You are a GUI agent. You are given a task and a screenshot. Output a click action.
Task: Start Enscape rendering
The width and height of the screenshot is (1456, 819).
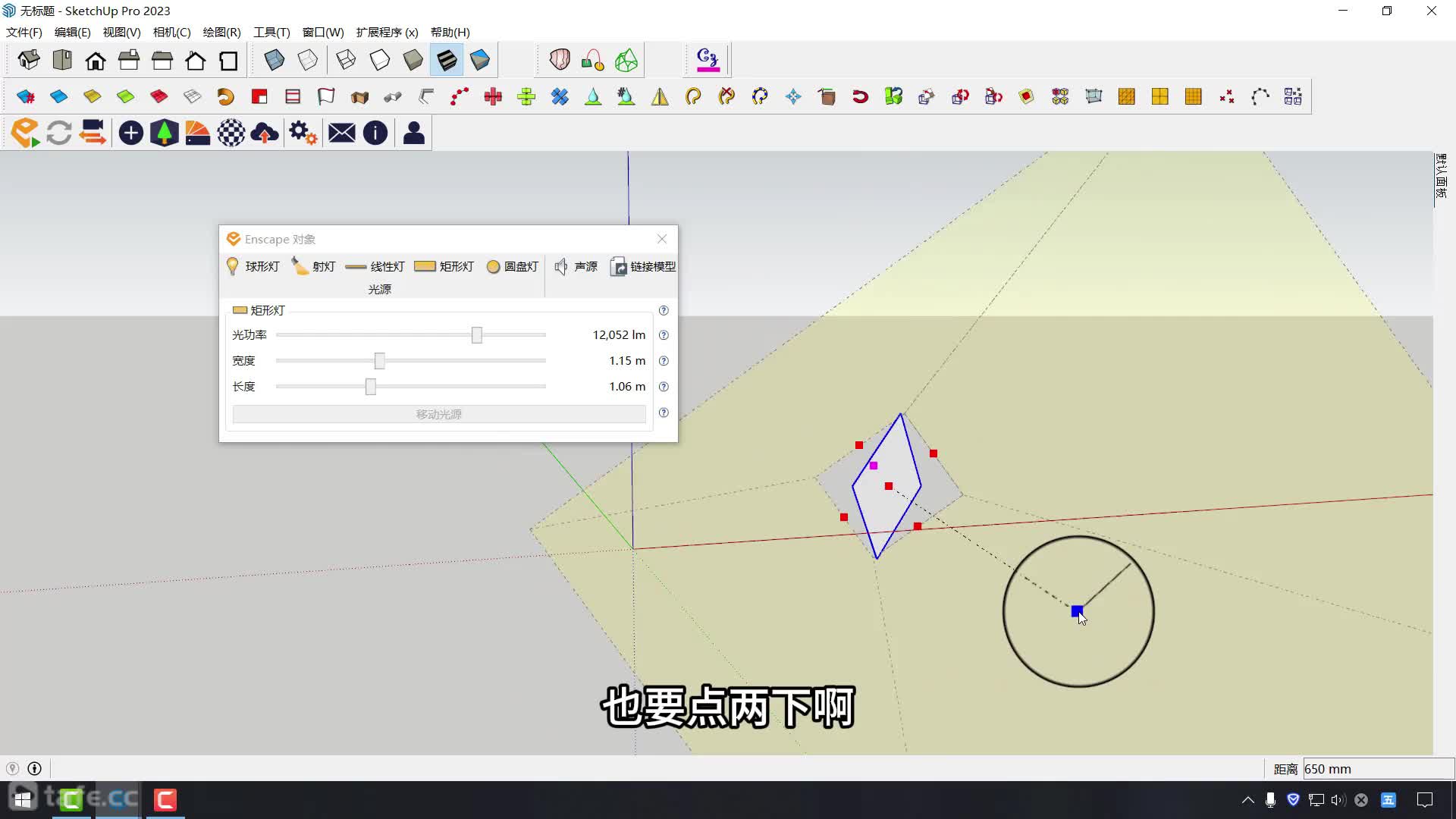point(25,133)
